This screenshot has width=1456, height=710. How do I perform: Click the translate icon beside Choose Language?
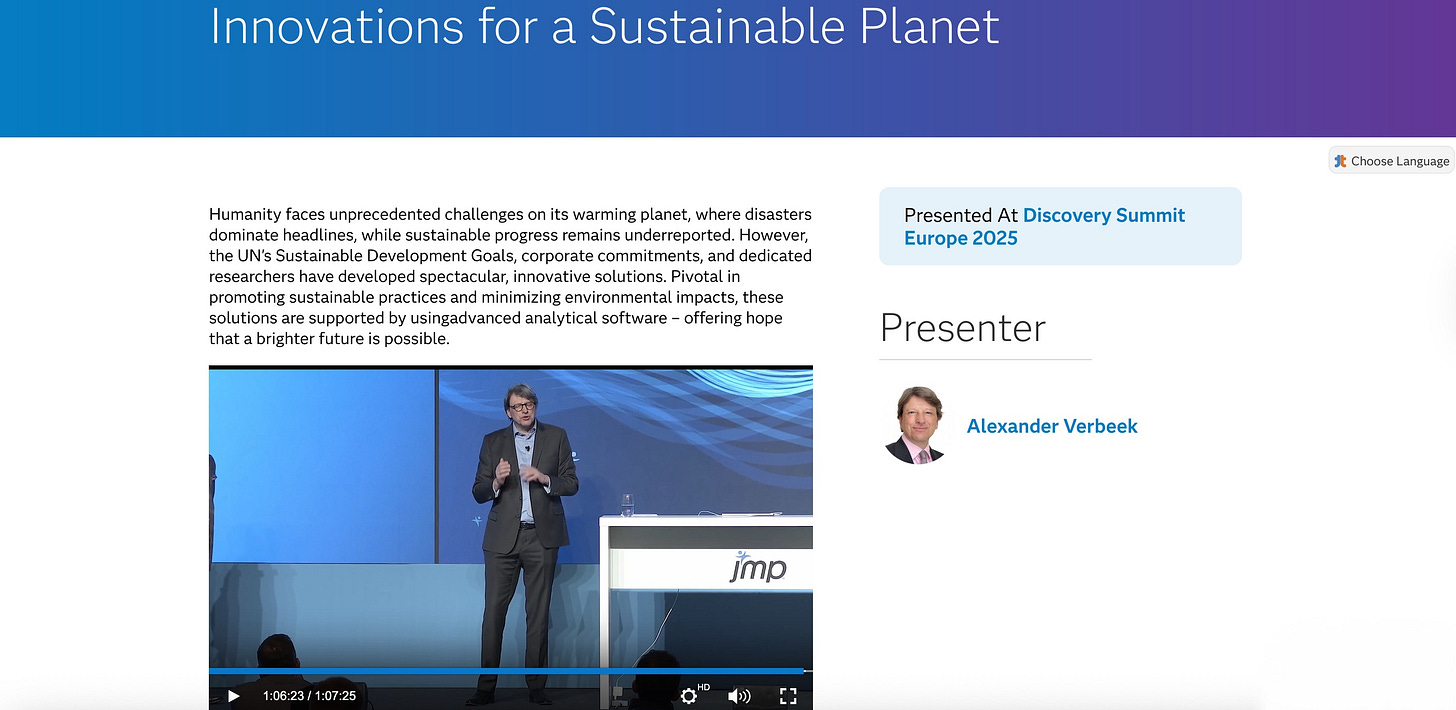click(1341, 161)
